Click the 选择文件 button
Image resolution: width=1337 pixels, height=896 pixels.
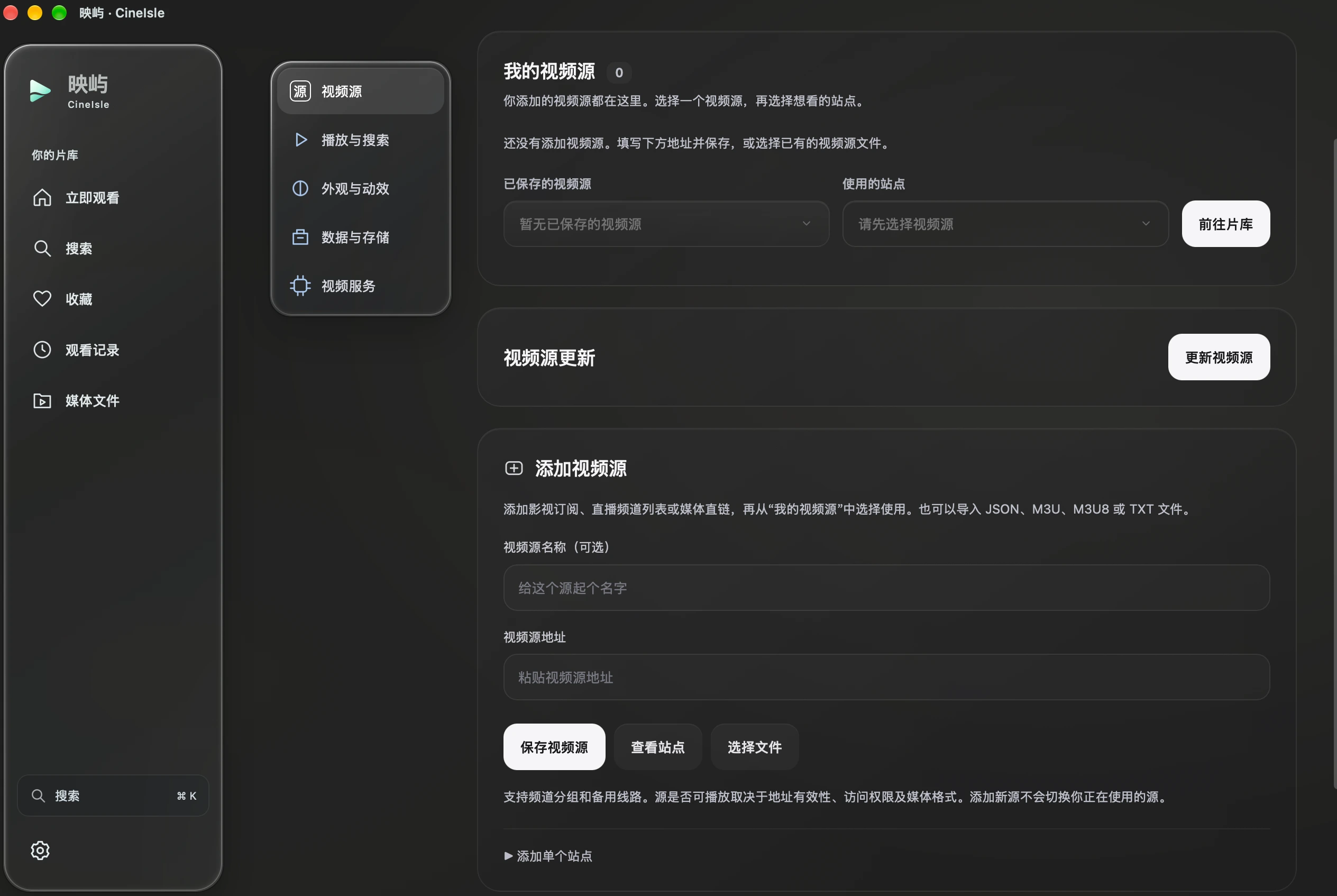coord(755,747)
